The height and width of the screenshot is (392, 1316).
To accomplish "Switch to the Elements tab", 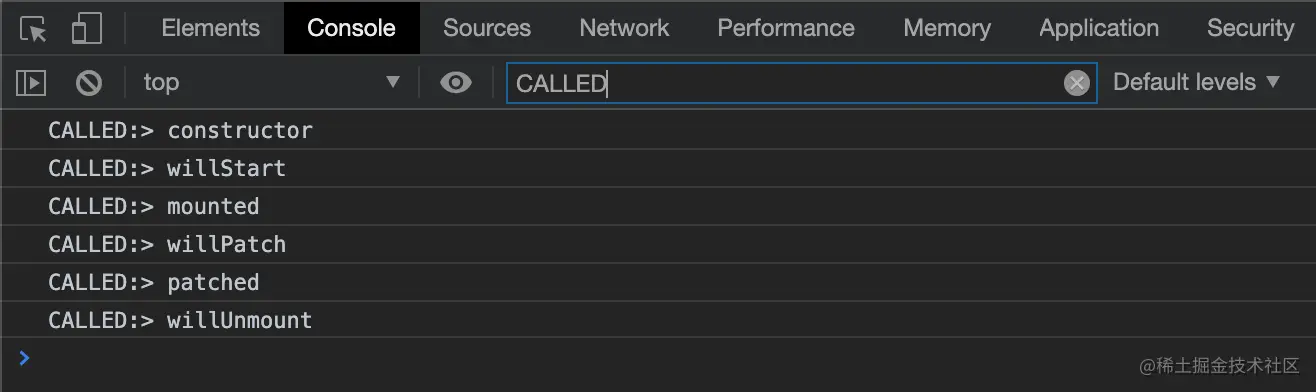I will click(x=210, y=28).
